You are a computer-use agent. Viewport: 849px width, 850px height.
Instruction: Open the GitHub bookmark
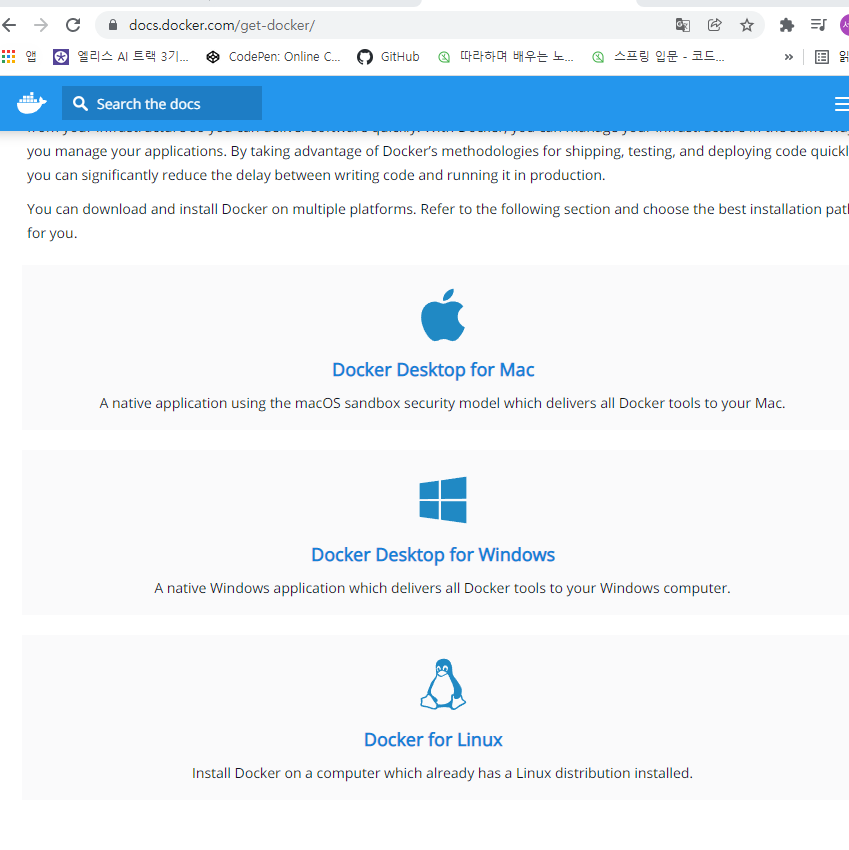388,56
